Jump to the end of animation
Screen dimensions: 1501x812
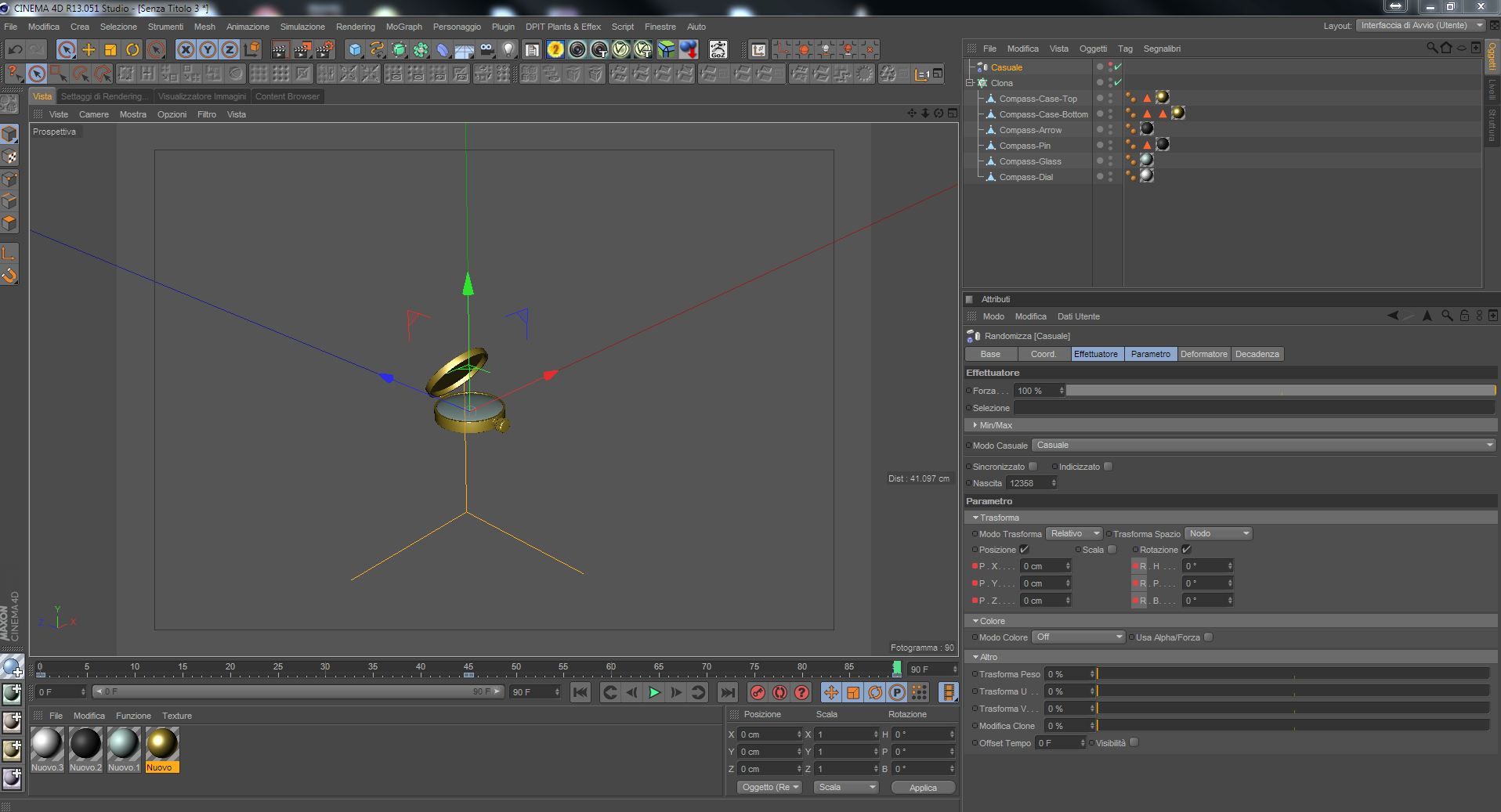pyautogui.click(x=727, y=692)
